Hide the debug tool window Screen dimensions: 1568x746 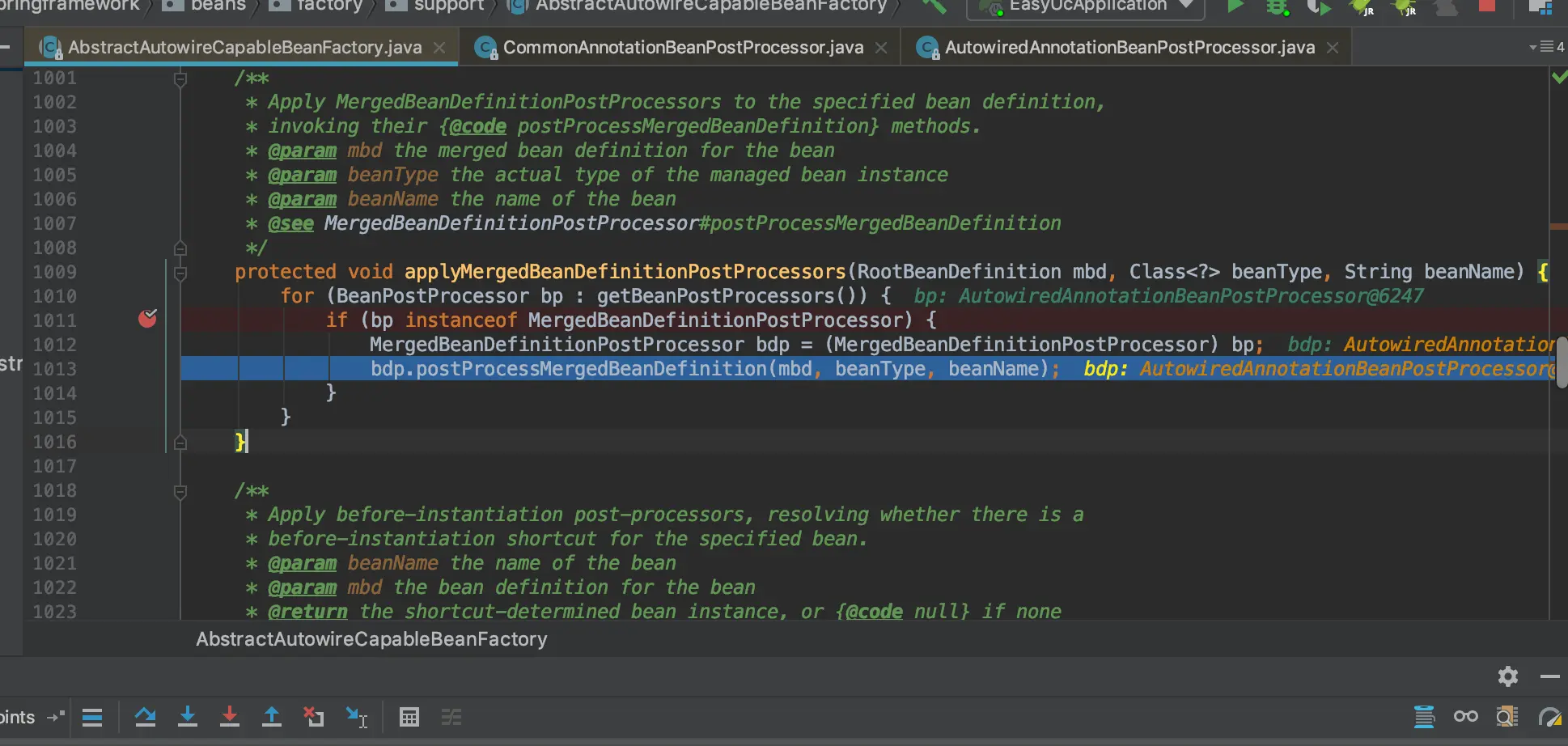click(x=1549, y=676)
